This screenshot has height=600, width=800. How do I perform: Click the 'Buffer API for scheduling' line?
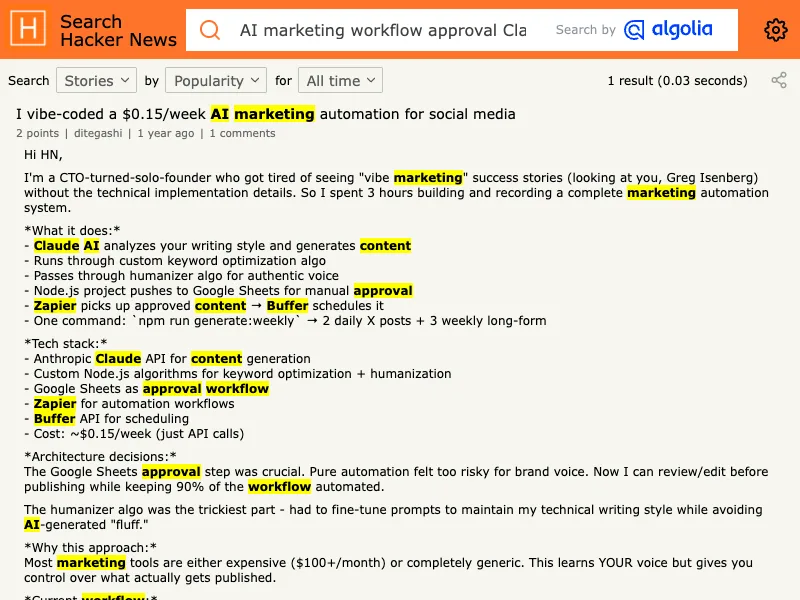tap(107, 419)
